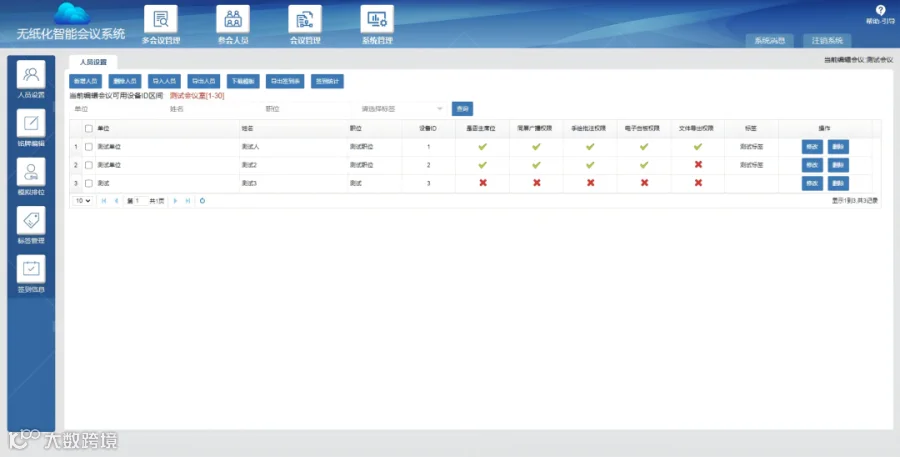The width and height of the screenshot is (900, 457).
Task: Click the 设备ID column header
Action: point(428,129)
